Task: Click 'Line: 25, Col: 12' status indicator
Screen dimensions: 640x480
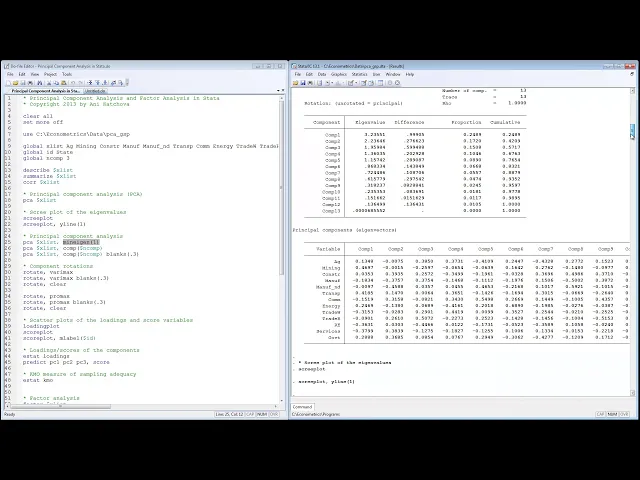Action: 229,414
